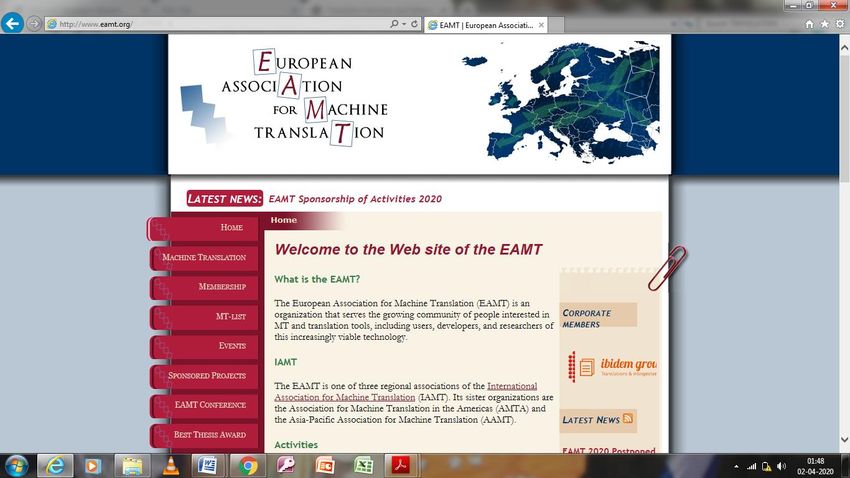Click the vertical scrollbar thumb

point(844,118)
